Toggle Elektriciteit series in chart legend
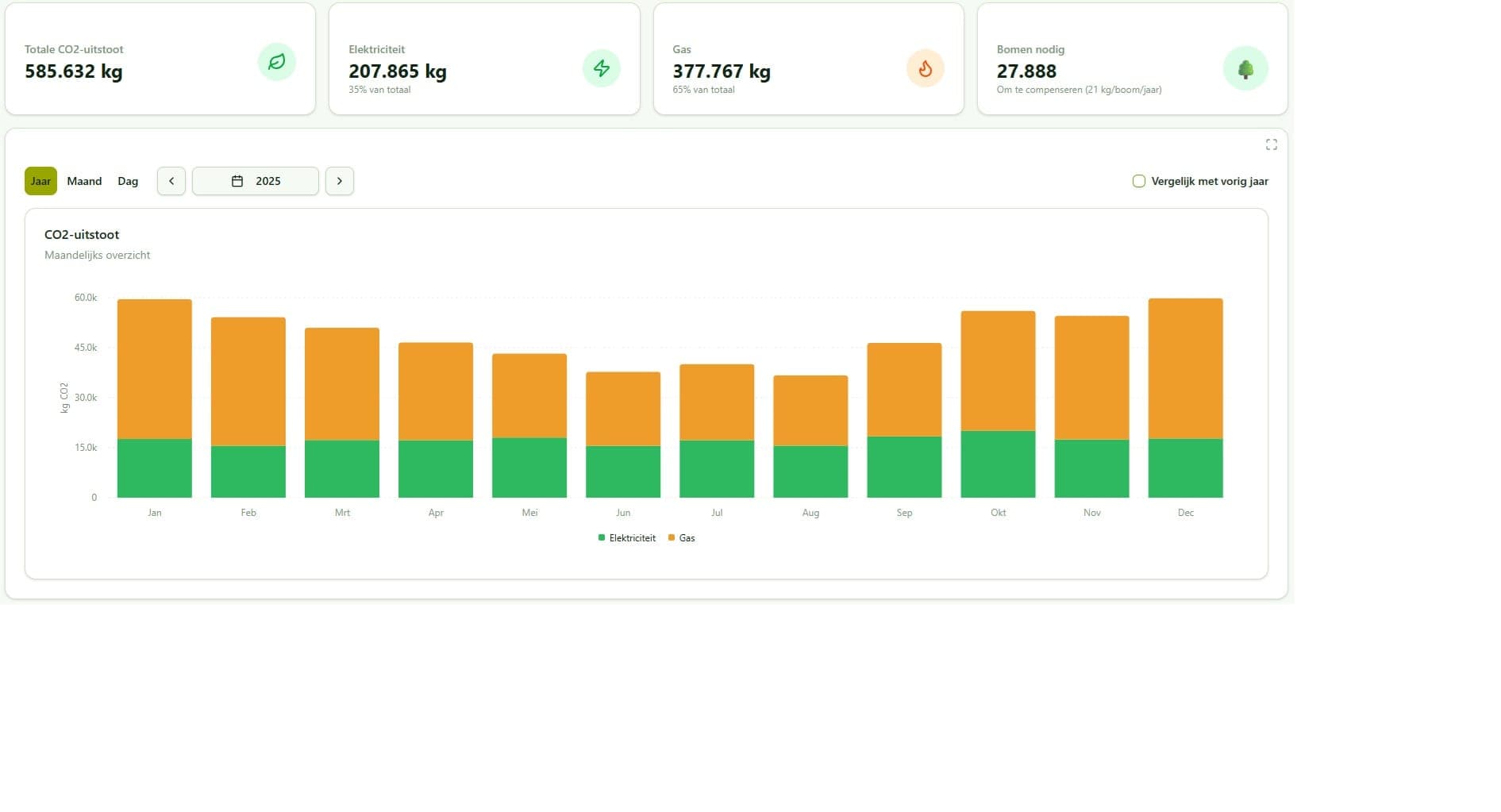The image size is (1501, 812). point(627,538)
